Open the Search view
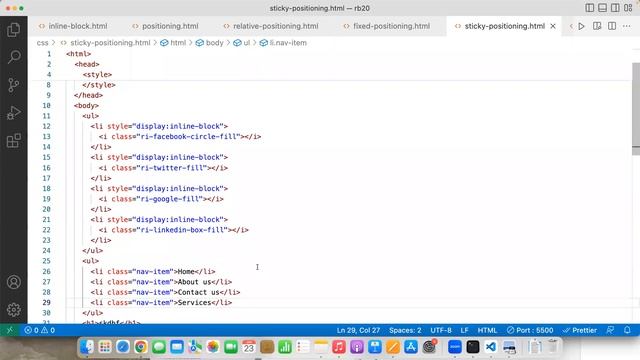 tap(13, 57)
